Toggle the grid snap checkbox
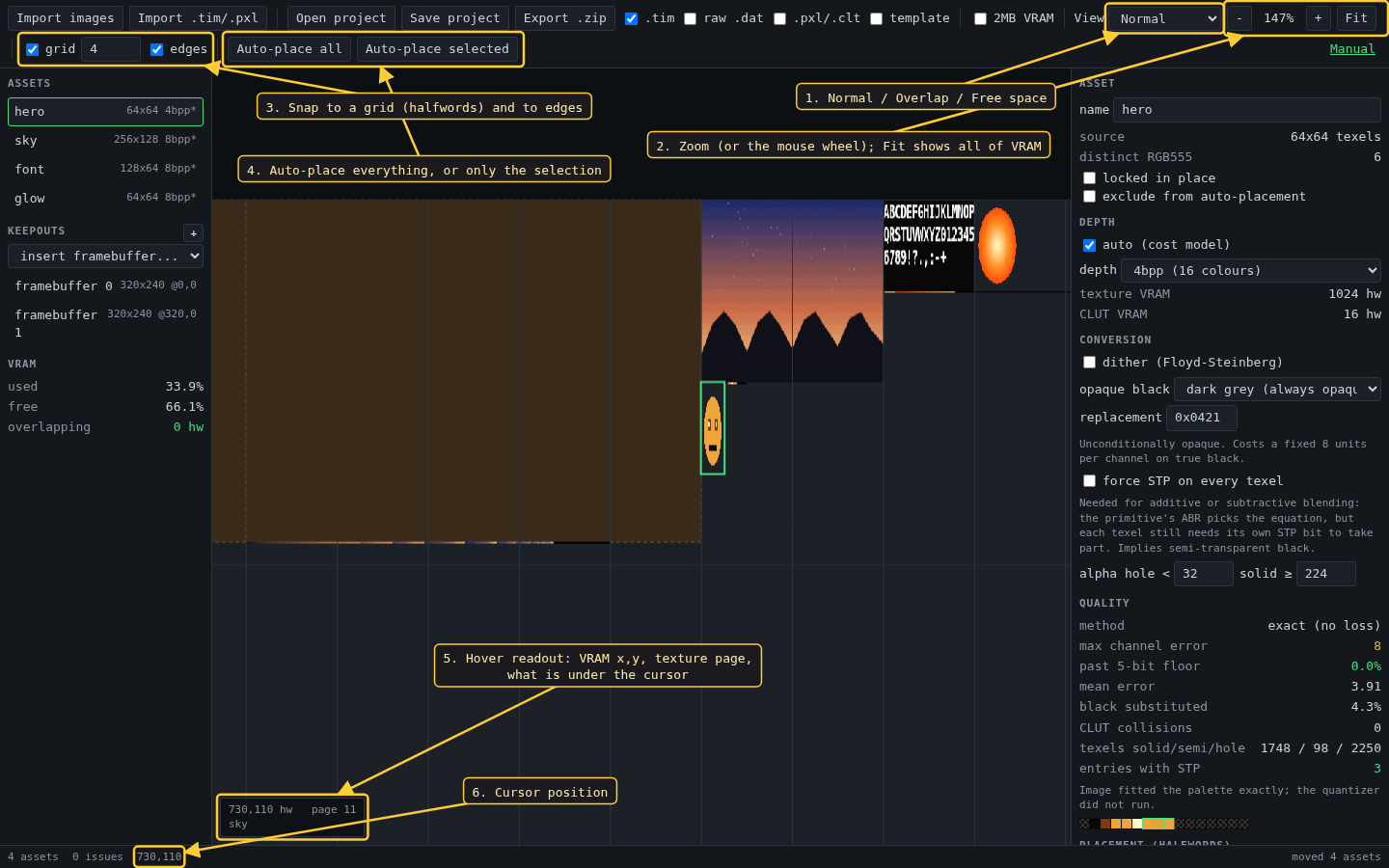The image size is (1389, 868). (x=32, y=49)
